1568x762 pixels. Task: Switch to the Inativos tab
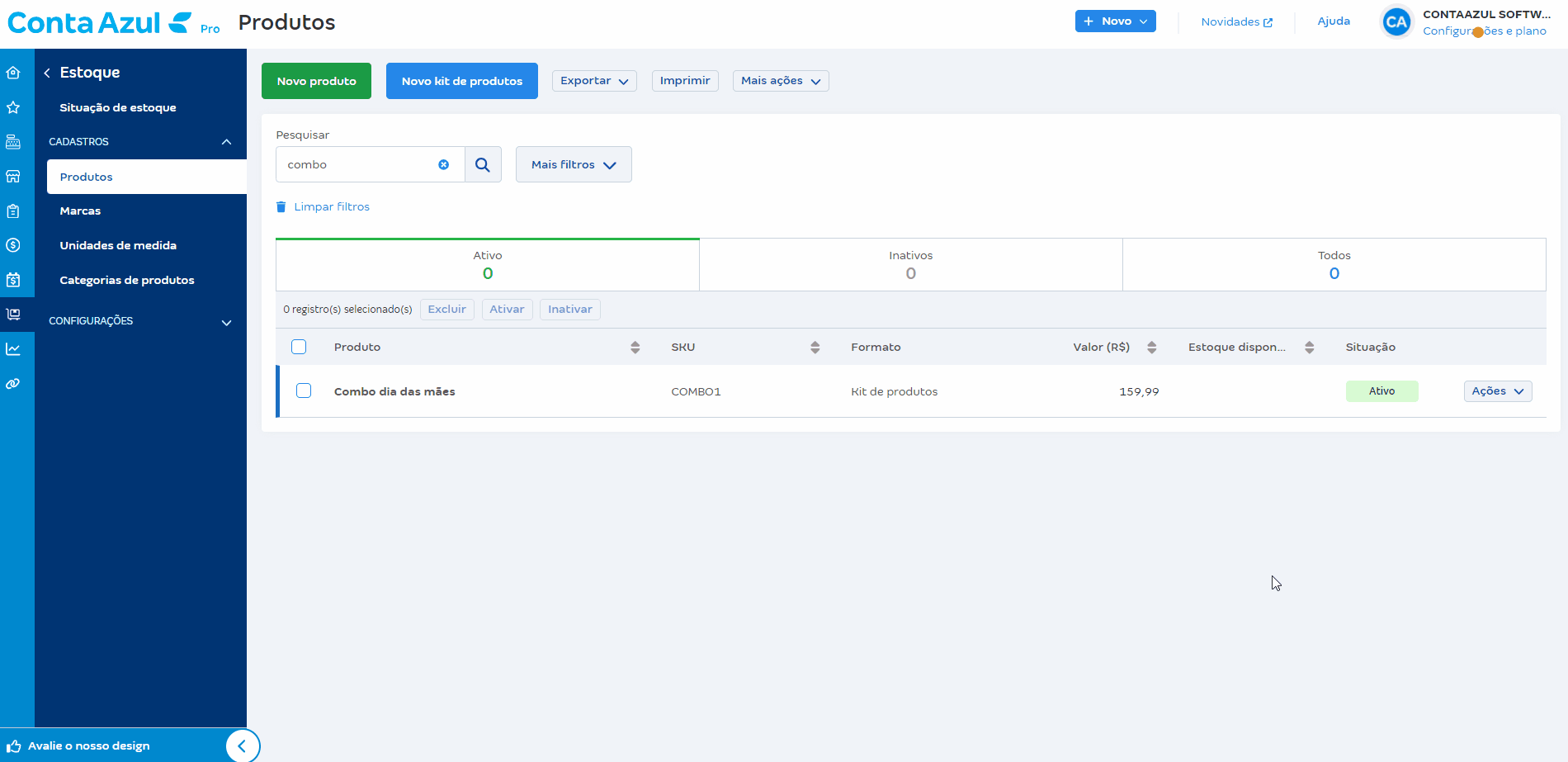click(x=911, y=265)
